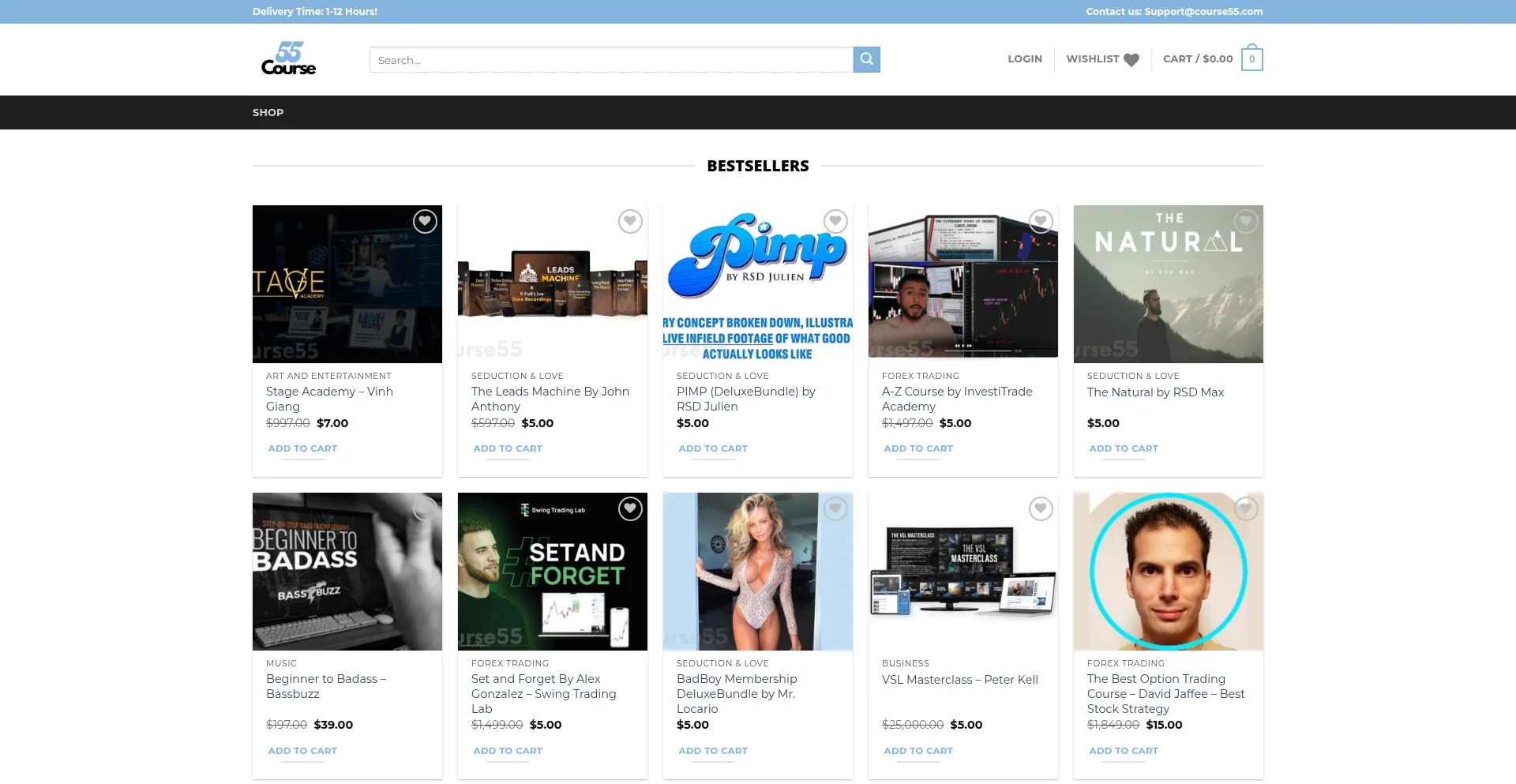
Task: Click the $25,000.00 crossed-out VSL price
Action: pos(913,725)
